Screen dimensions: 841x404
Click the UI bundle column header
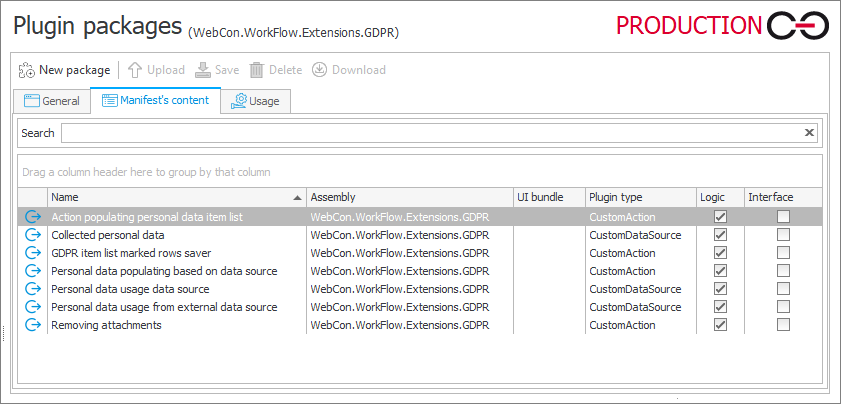[x=549, y=197]
